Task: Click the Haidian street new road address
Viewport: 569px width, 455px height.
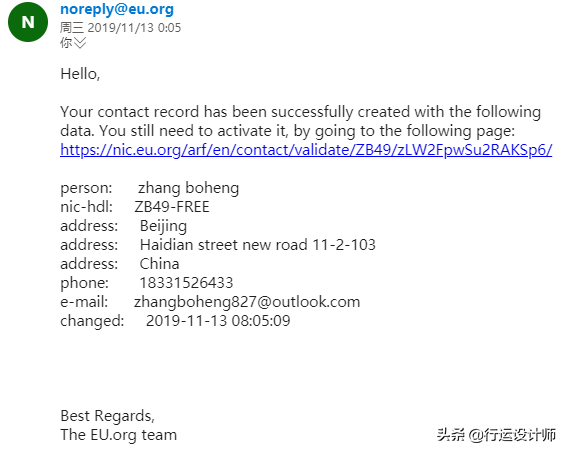Action: [258, 245]
